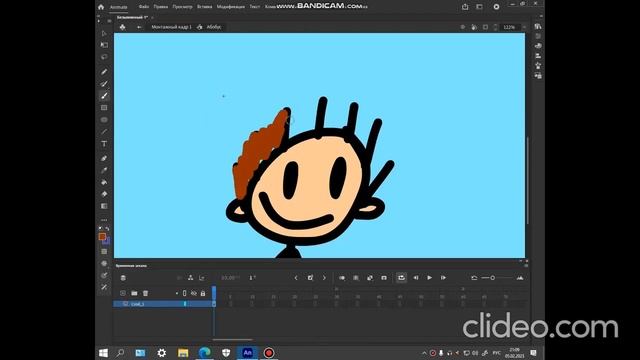This screenshot has height=360, width=640.
Task: Open the gear settings icon in Animate title bar
Action: coord(496,7)
